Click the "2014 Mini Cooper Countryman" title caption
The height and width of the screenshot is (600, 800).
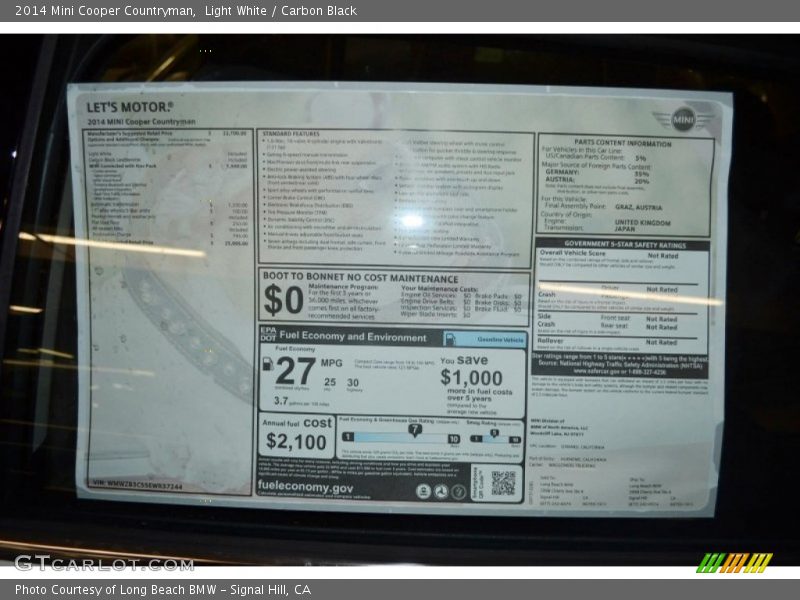tap(105, 11)
